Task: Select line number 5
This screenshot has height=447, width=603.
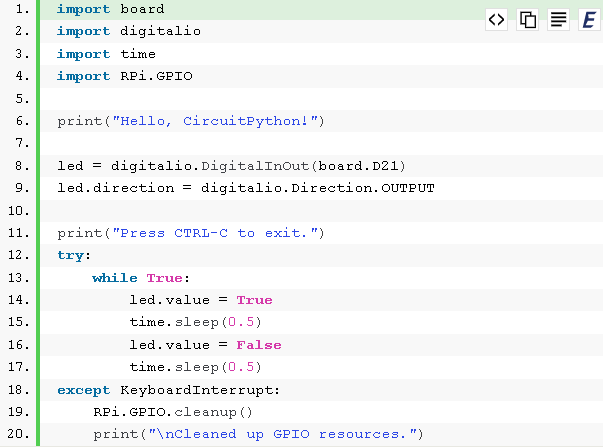Action: tap(22, 99)
